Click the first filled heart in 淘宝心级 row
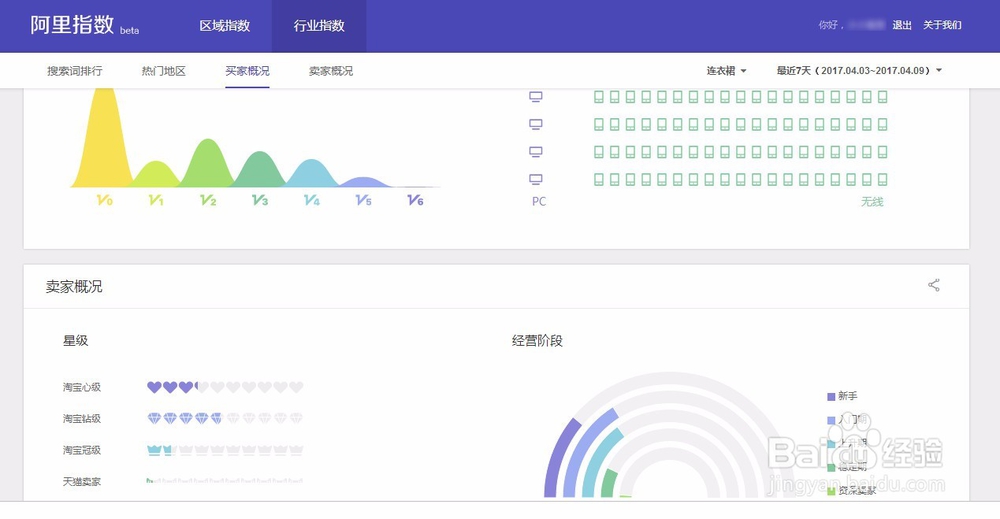 click(x=154, y=387)
